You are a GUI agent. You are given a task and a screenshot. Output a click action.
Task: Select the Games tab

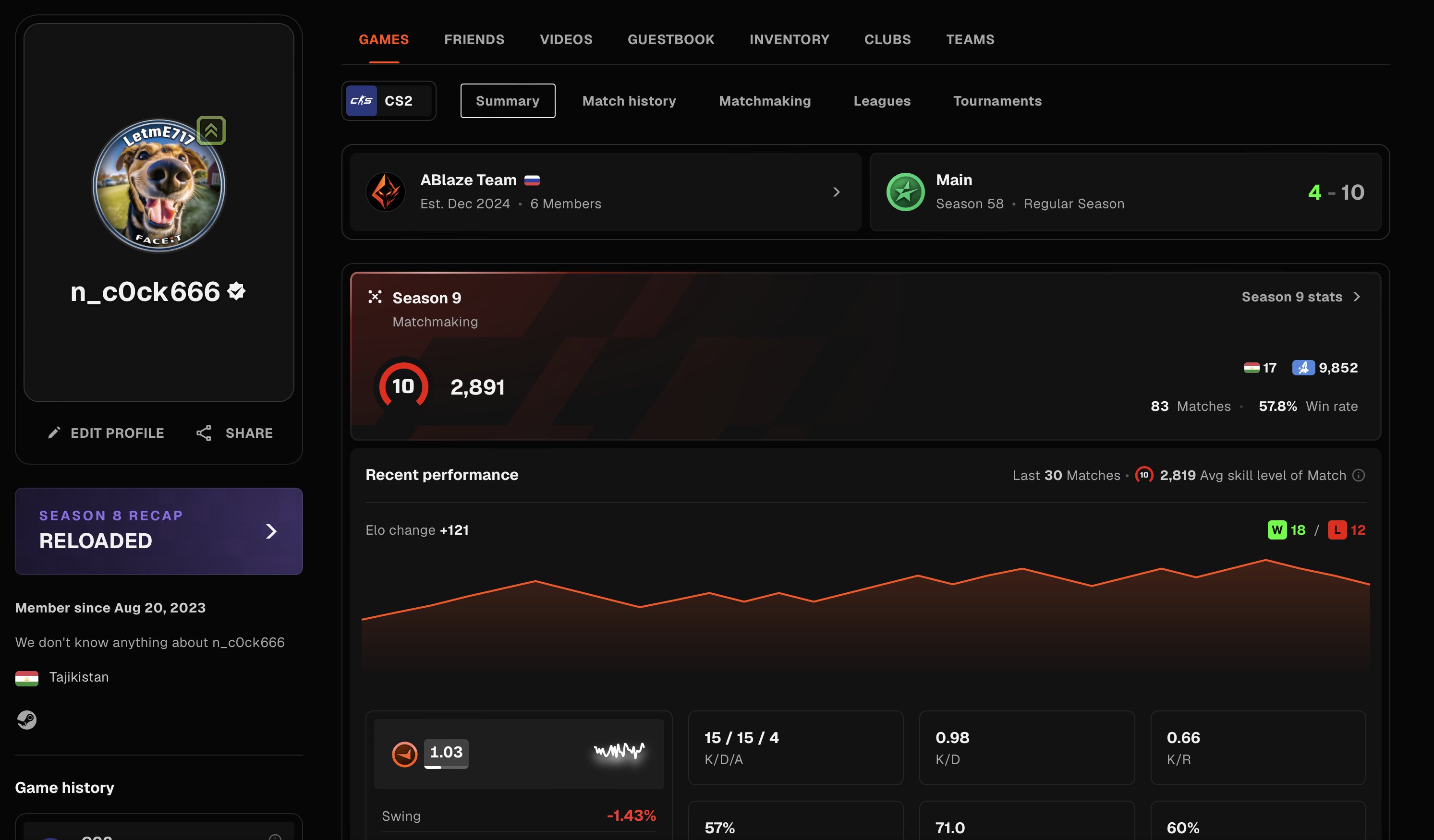(384, 39)
